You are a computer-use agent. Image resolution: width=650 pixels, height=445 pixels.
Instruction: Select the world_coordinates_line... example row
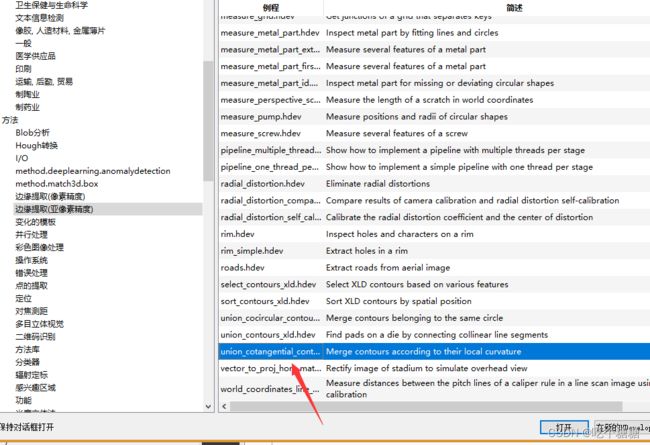coord(434,389)
